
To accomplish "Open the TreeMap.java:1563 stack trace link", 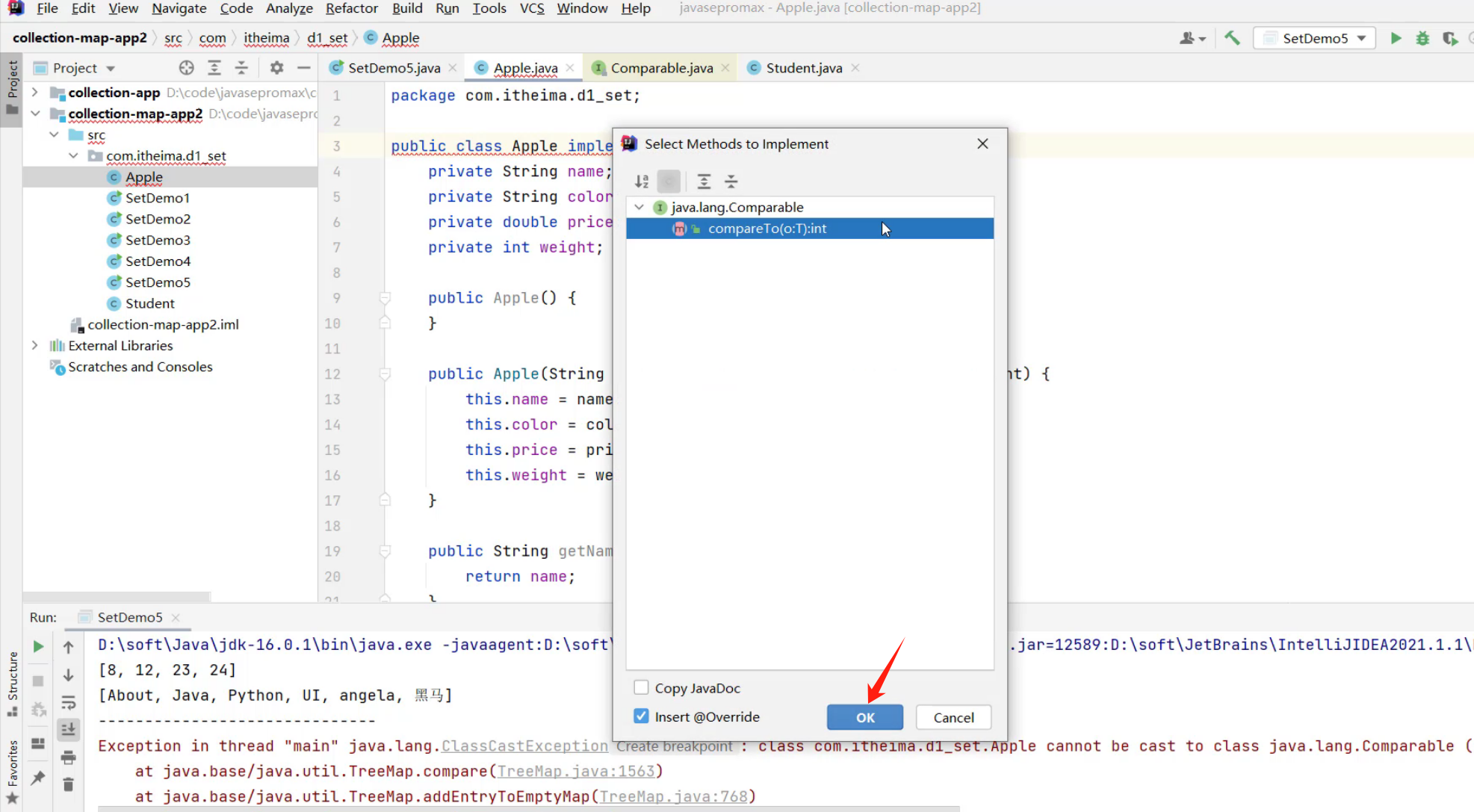I will 576,771.
